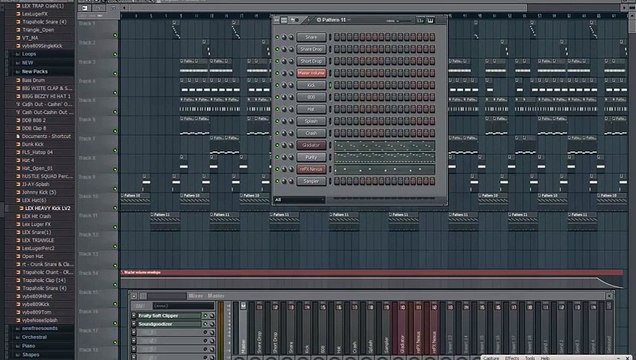This screenshot has width=636, height=360.
Task: Click Soundgoodizer mix level knob in mixer
Action: [212, 324]
